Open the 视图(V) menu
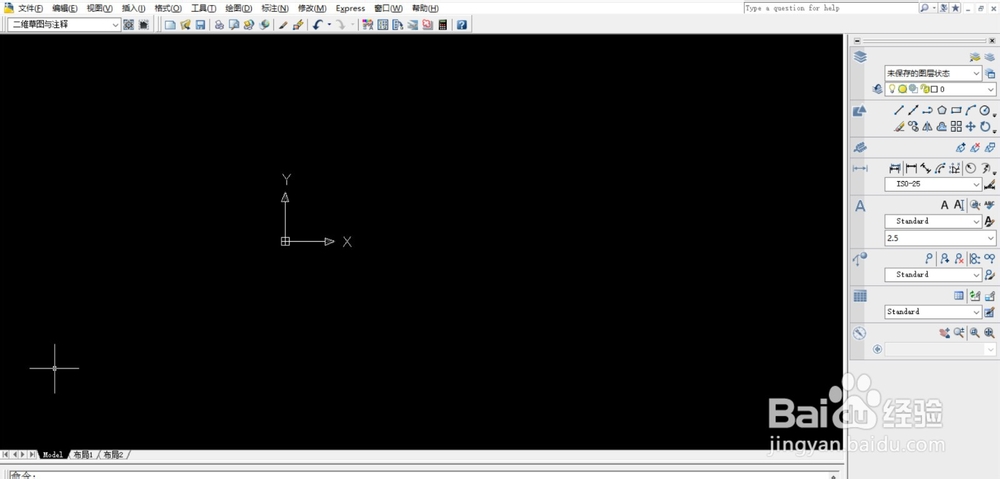1000x479 pixels. [x=99, y=8]
